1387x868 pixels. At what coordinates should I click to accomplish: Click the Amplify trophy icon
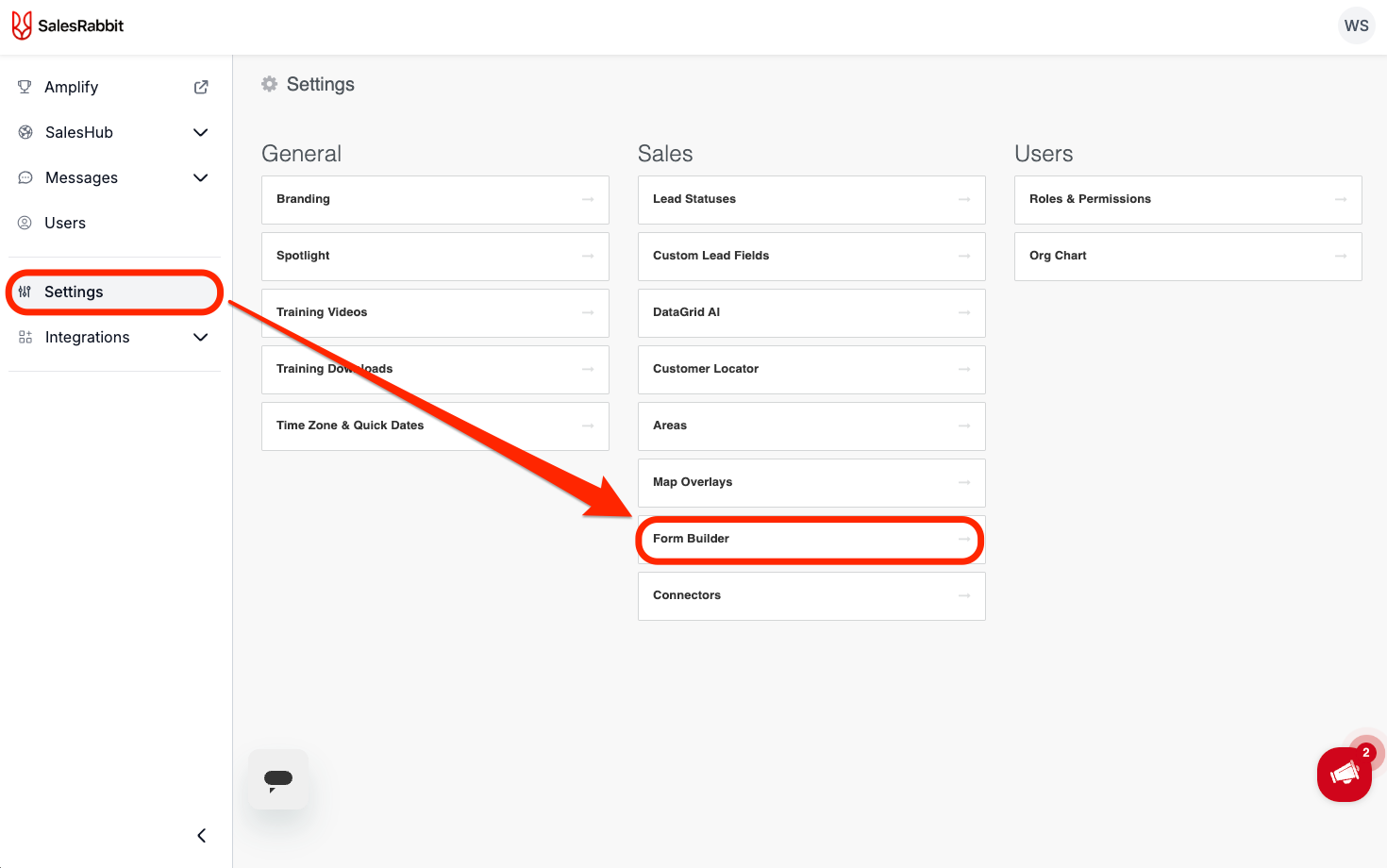tap(25, 87)
